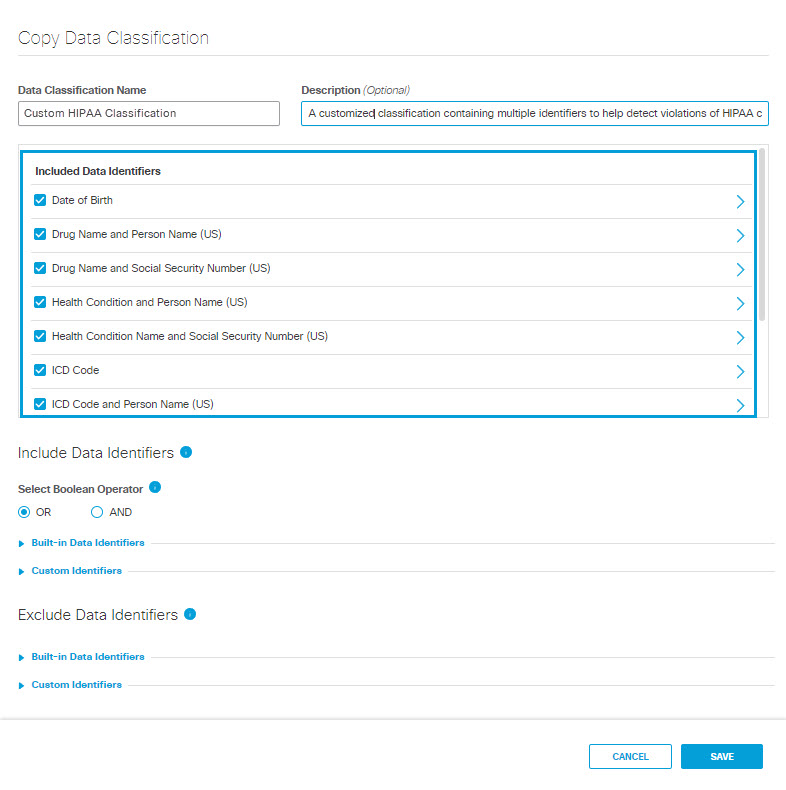
Task: Expand Built-in Data Identifiers under Exclude section
Action: coord(88,656)
